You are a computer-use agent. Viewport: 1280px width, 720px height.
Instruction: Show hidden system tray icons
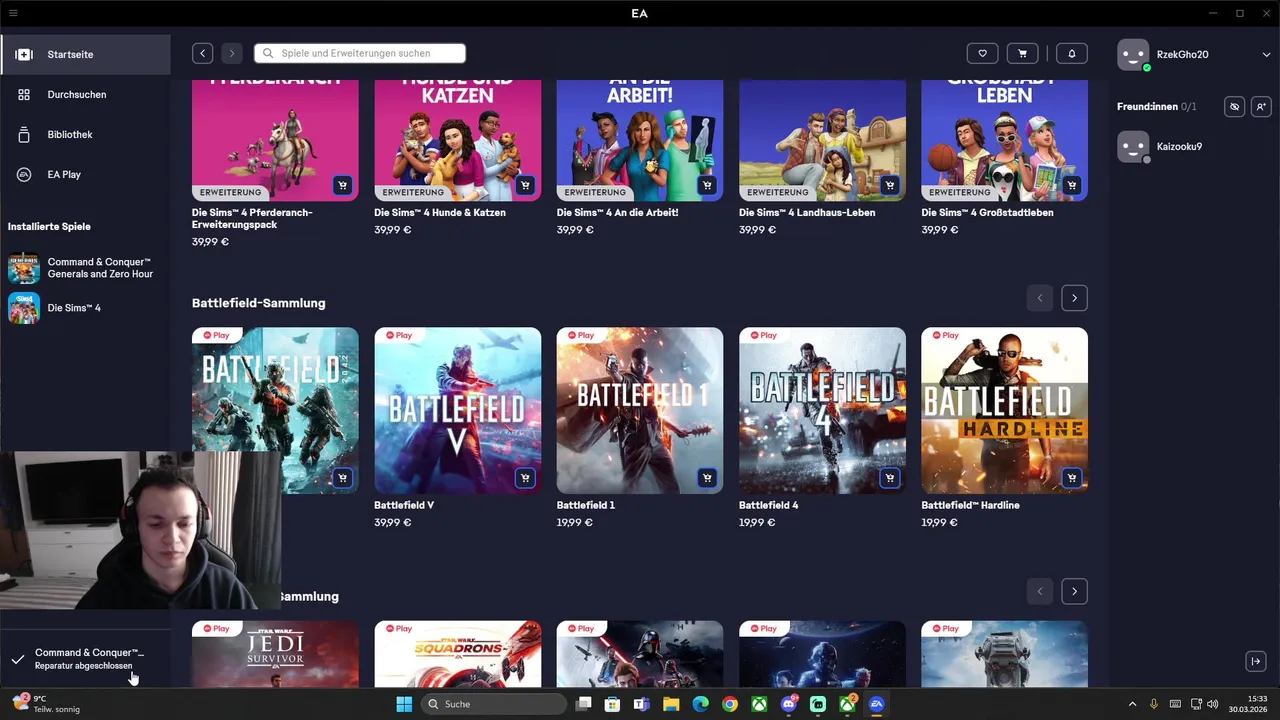tap(1132, 704)
